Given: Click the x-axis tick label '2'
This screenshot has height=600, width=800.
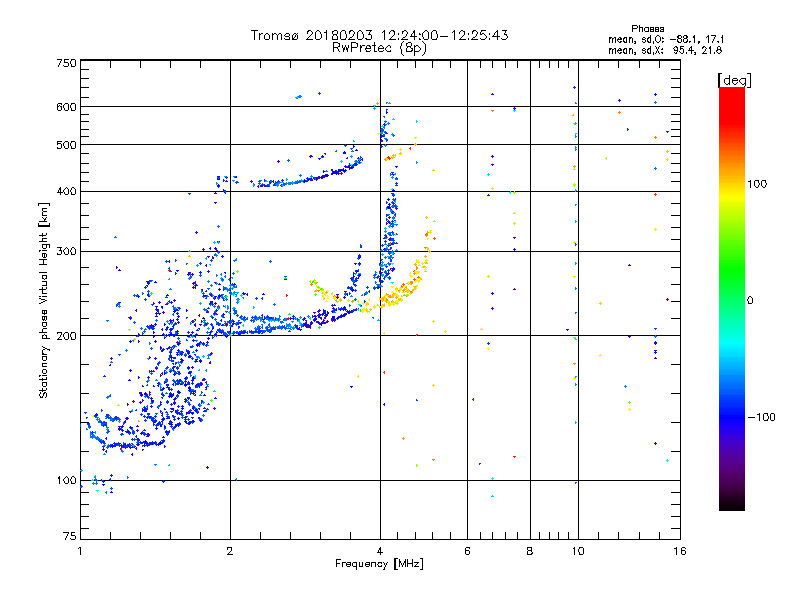Looking at the screenshot, I should pyautogui.click(x=230, y=551).
